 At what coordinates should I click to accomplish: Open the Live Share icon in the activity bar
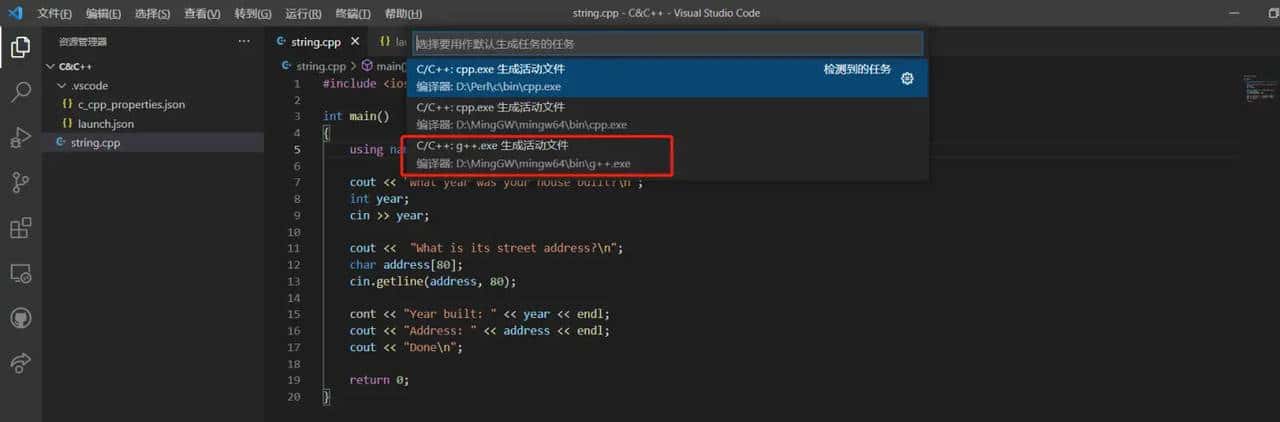(x=20, y=364)
